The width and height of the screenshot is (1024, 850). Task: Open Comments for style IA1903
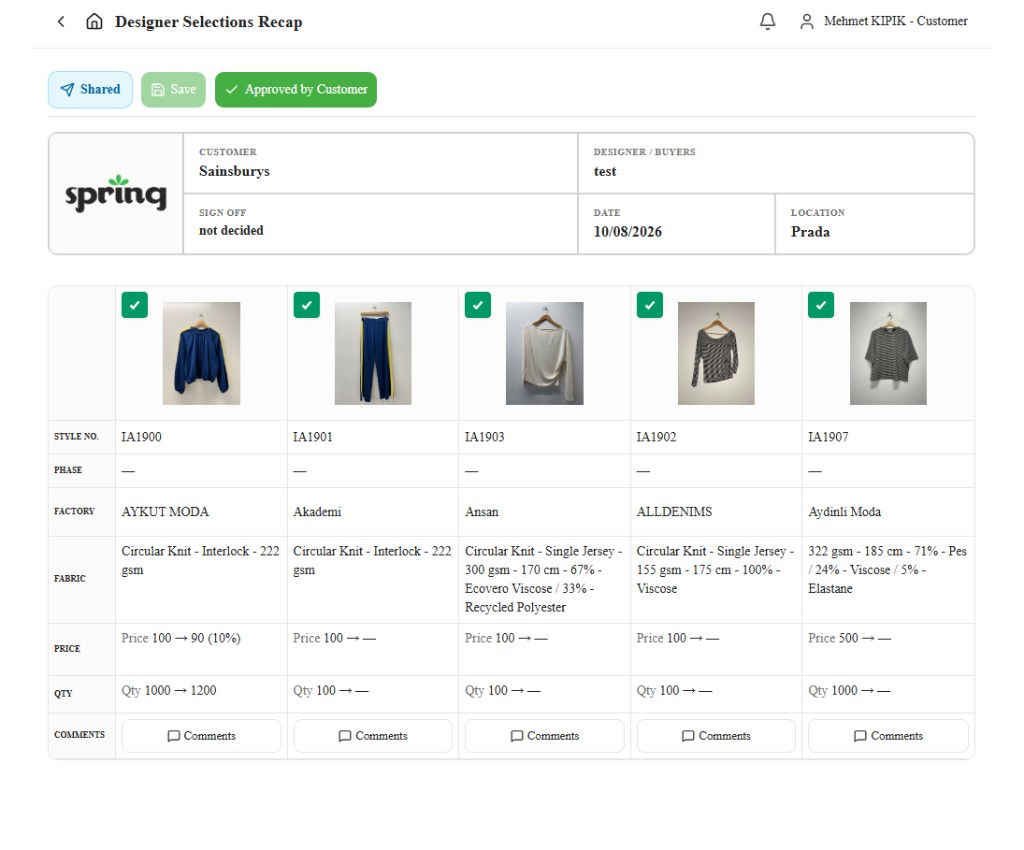545,736
